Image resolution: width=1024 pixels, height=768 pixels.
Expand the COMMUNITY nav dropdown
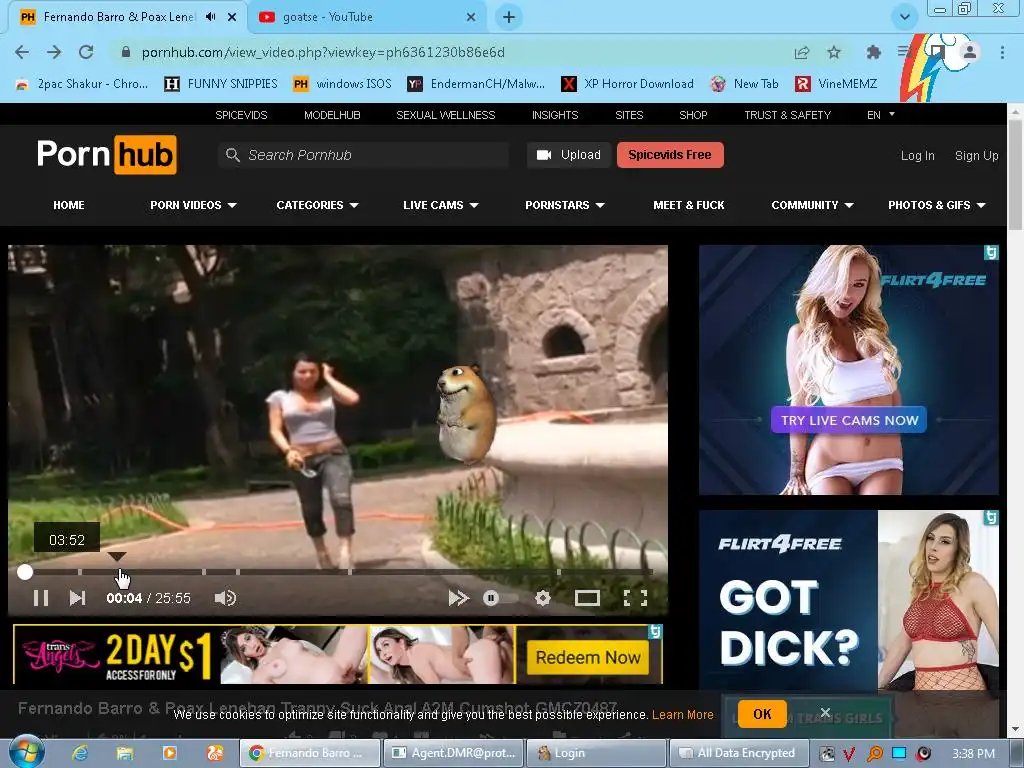(x=812, y=205)
